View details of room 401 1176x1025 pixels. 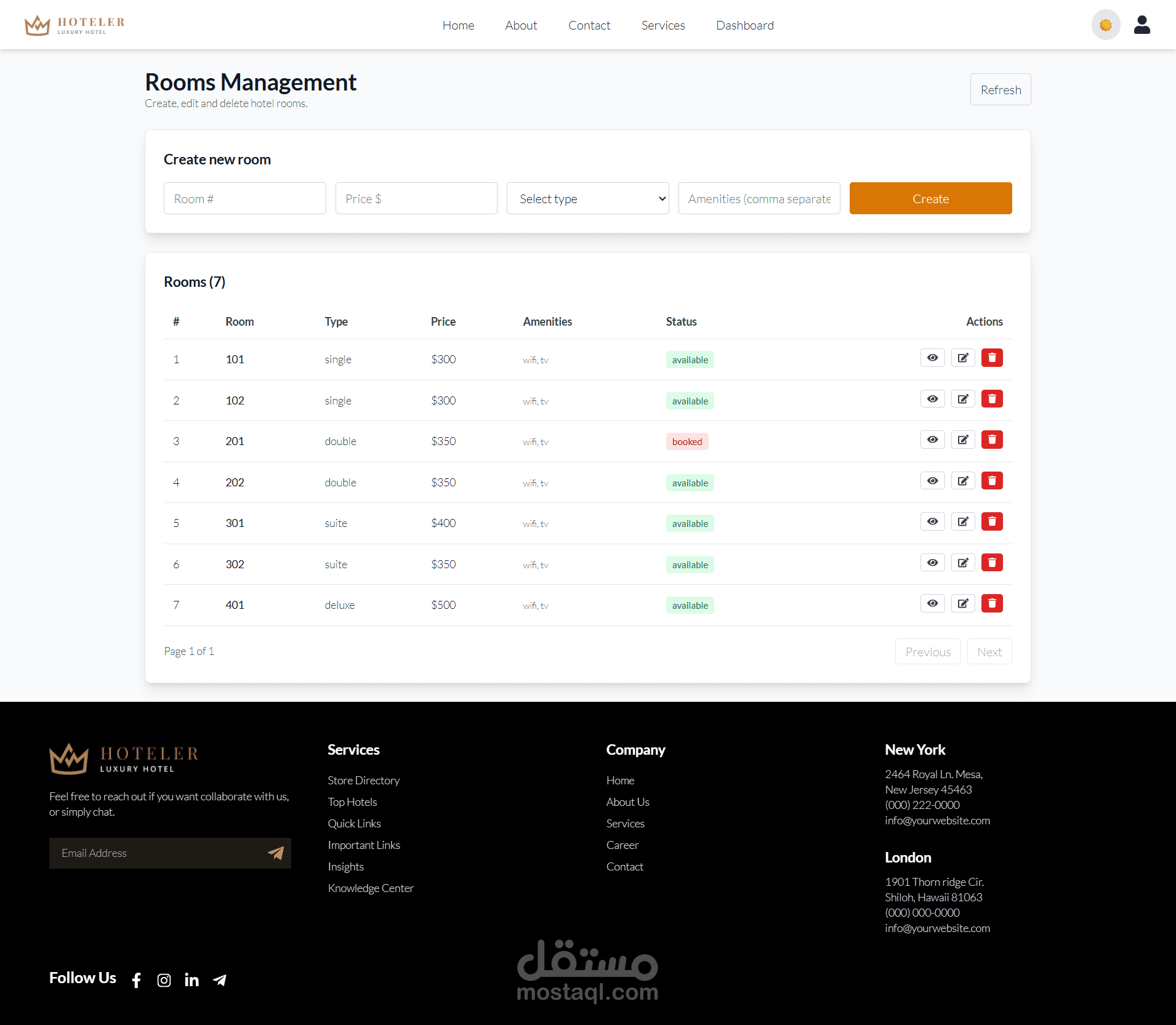(x=932, y=603)
